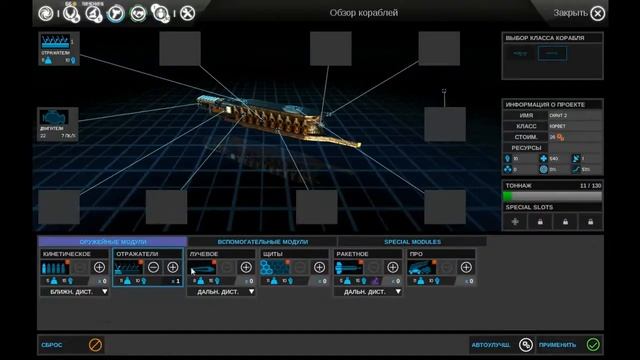
Task: Close the ship overview with the X icon
Action: coord(598,13)
